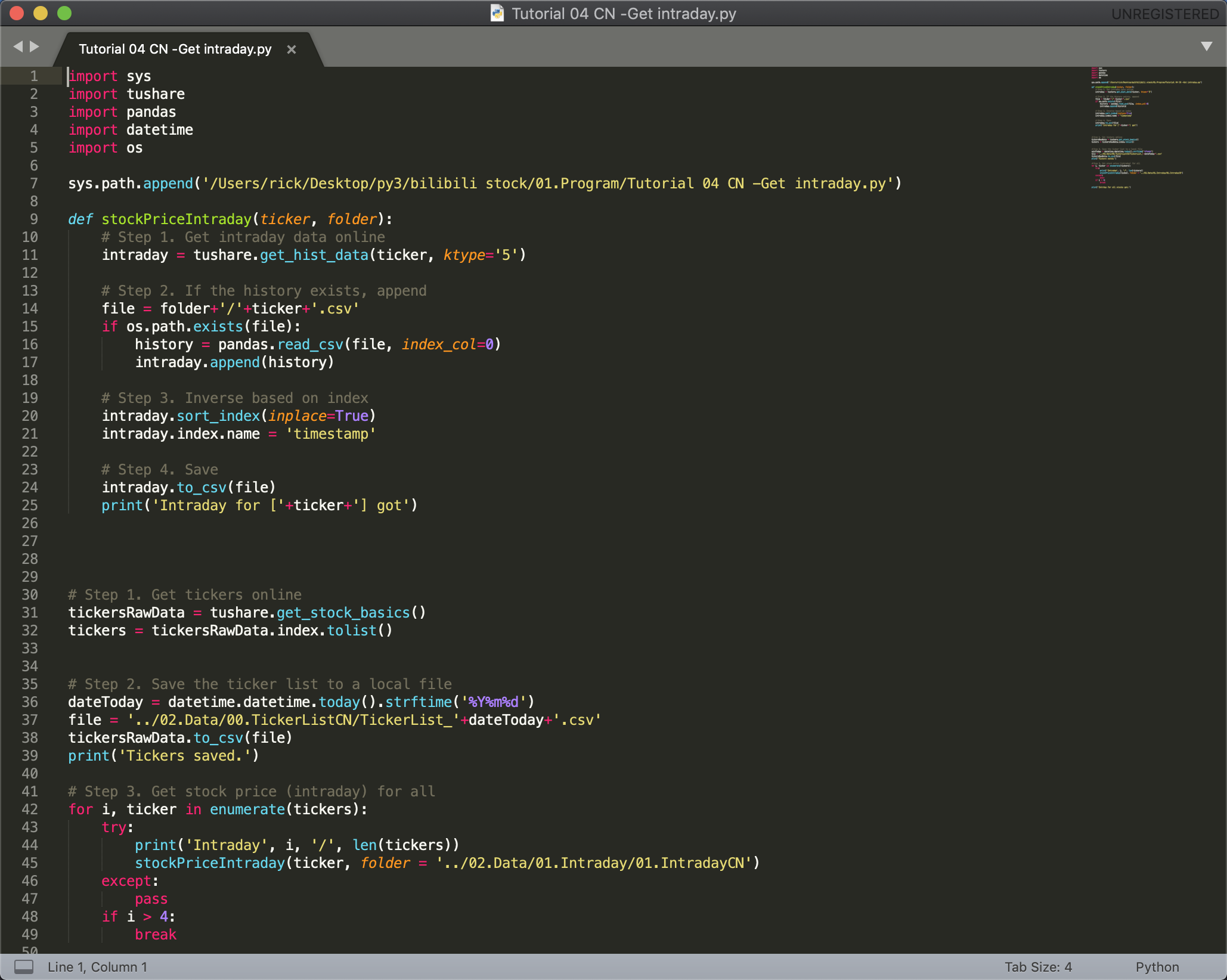Click 'get_stock_basics' on line 31
Viewport: 1227px width, 980px height.
pyautogui.click(x=343, y=613)
